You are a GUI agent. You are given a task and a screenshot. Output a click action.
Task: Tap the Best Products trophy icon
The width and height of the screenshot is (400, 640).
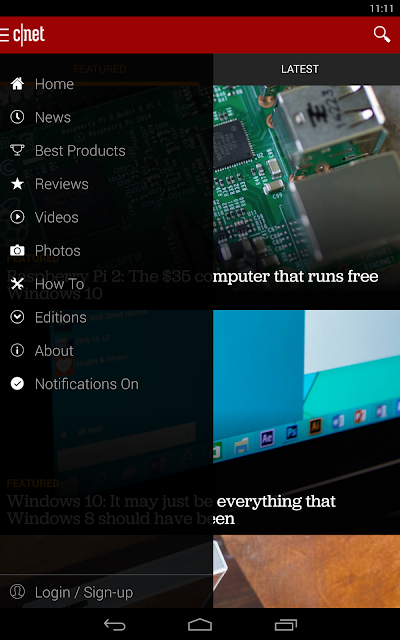[17, 150]
